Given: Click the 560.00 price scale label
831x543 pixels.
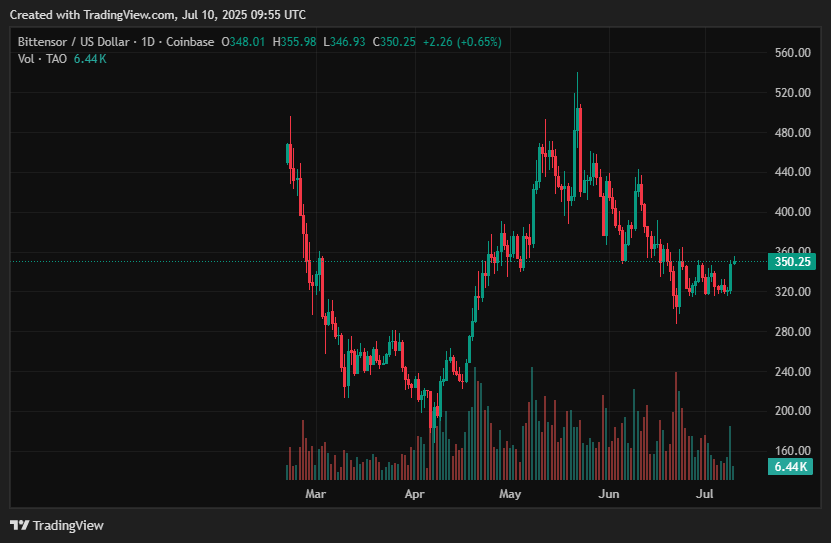Looking at the screenshot, I should [x=792, y=53].
